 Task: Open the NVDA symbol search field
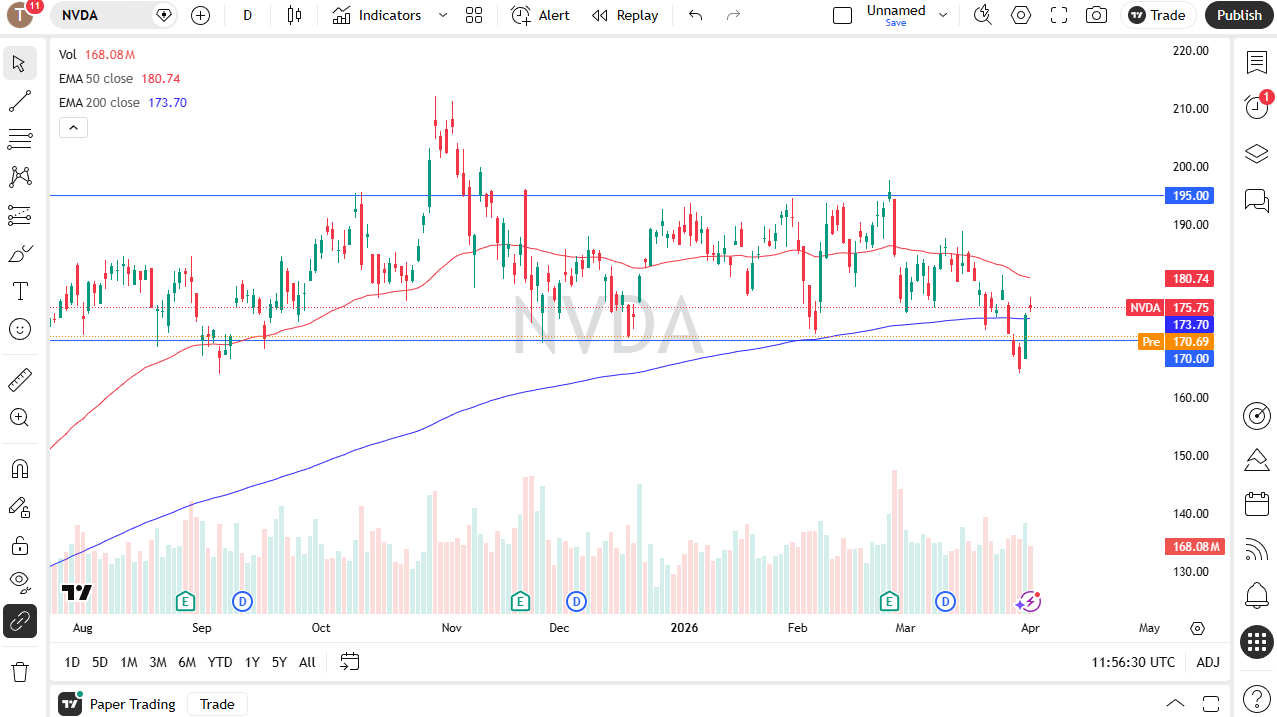click(x=105, y=15)
